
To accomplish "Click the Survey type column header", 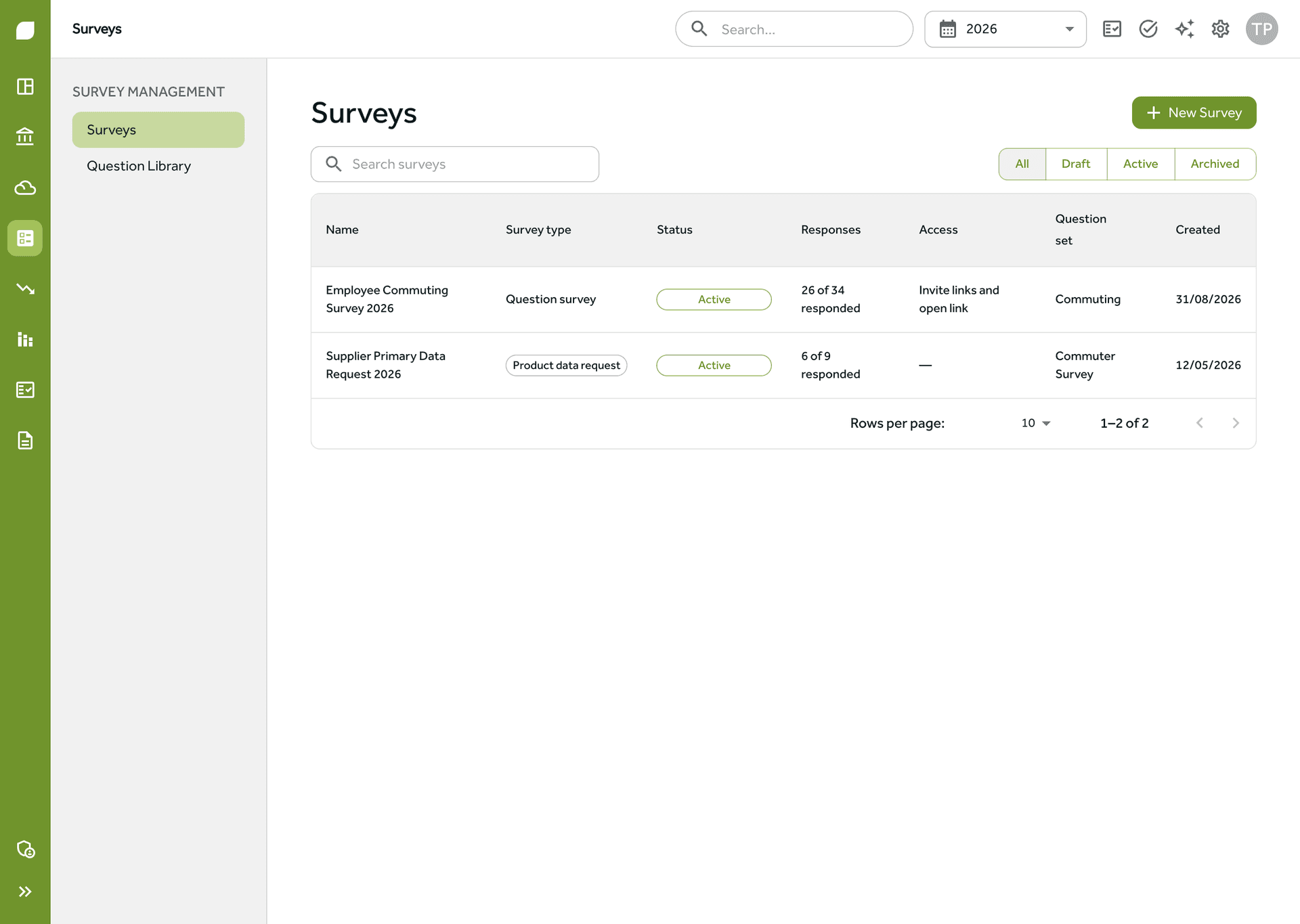I will point(538,229).
